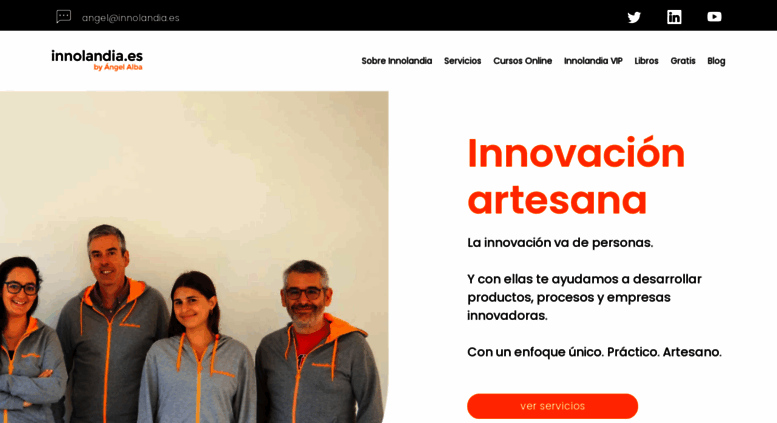Click the angel@innolandia.es email link
Viewport: 777px width, 423px height.
[x=130, y=18]
